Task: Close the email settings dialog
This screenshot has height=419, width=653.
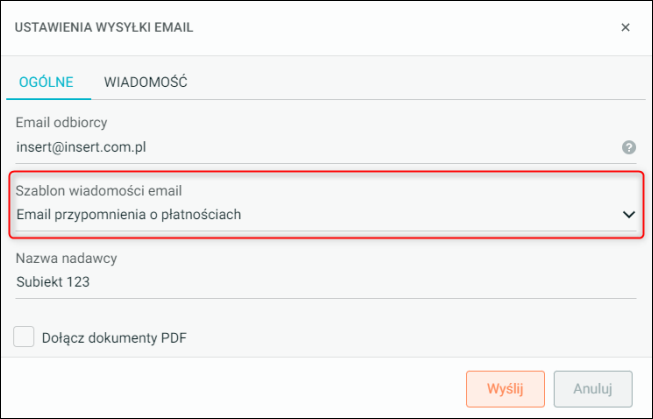Action: tap(625, 27)
